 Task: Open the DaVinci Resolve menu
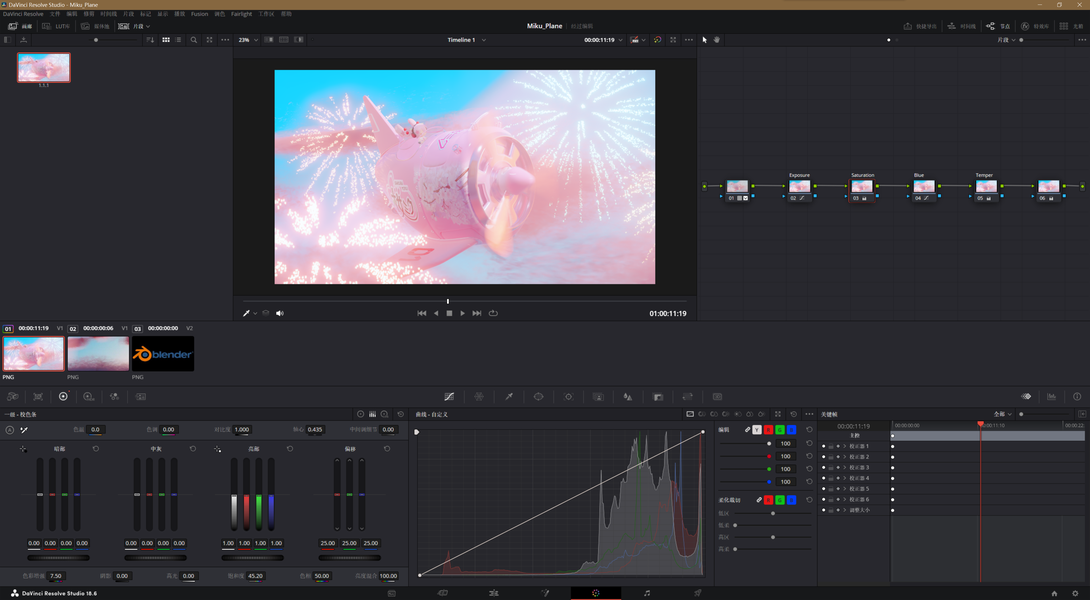23,14
